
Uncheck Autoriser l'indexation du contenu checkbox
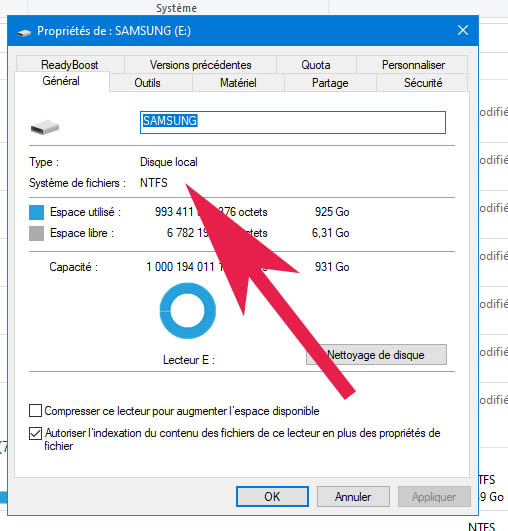click(x=36, y=433)
